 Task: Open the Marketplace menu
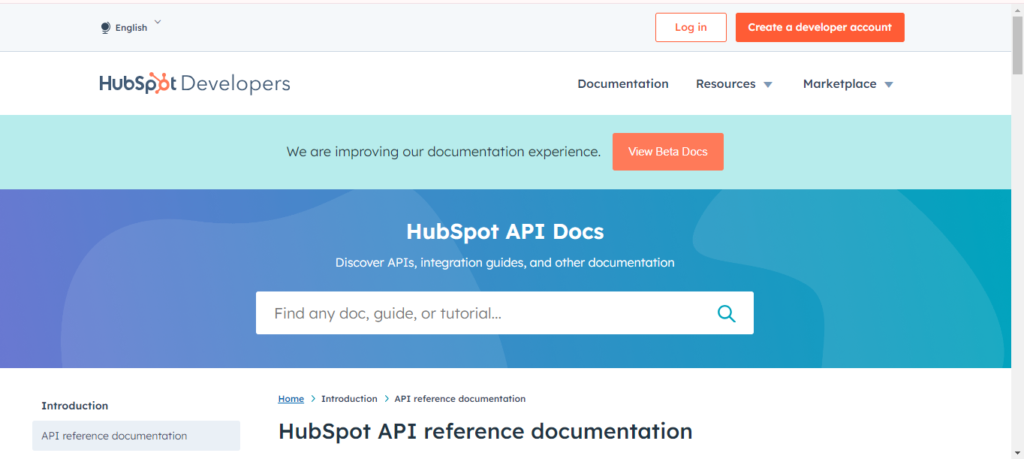coord(840,84)
